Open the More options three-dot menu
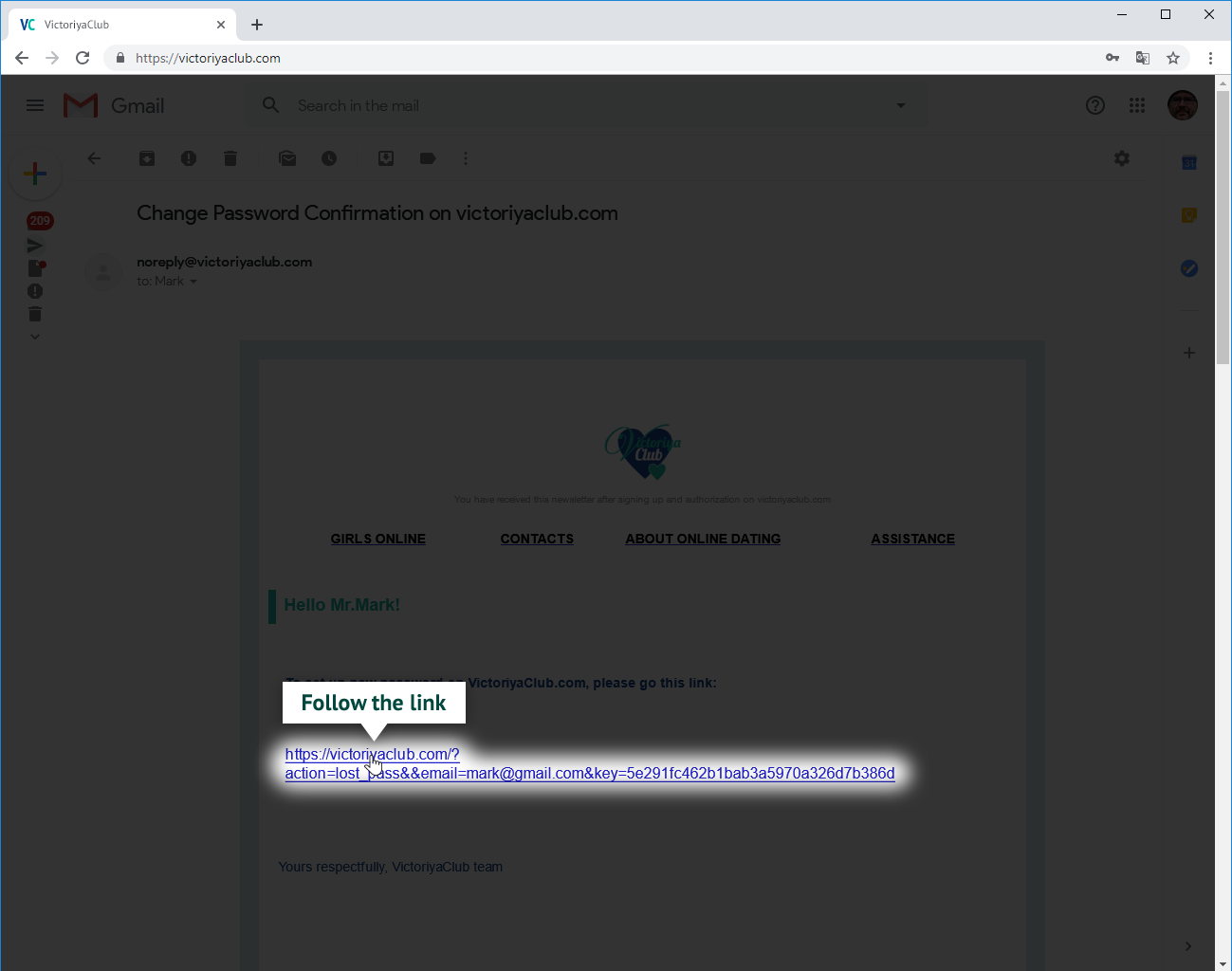Viewport: 1232px width, 971px height. point(466,158)
